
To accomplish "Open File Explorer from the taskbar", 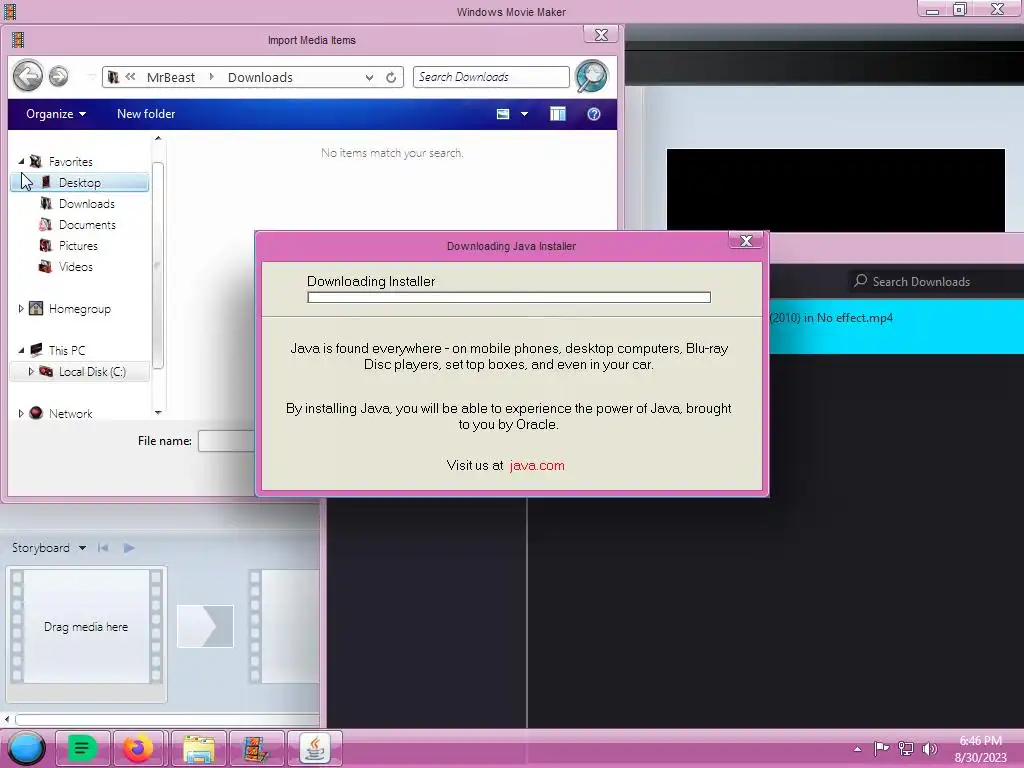I will pyautogui.click(x=199, y=748).
